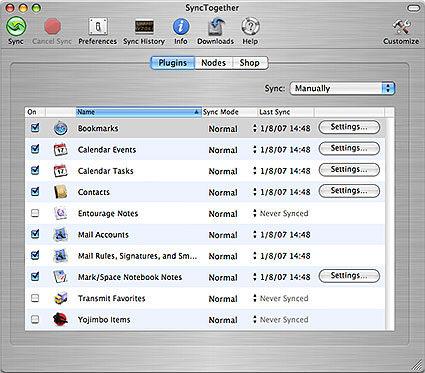The width and height of the screenshot is (425, 373).
Task: Open Settings for Calendar Tasks
Action: coord(349,170)
